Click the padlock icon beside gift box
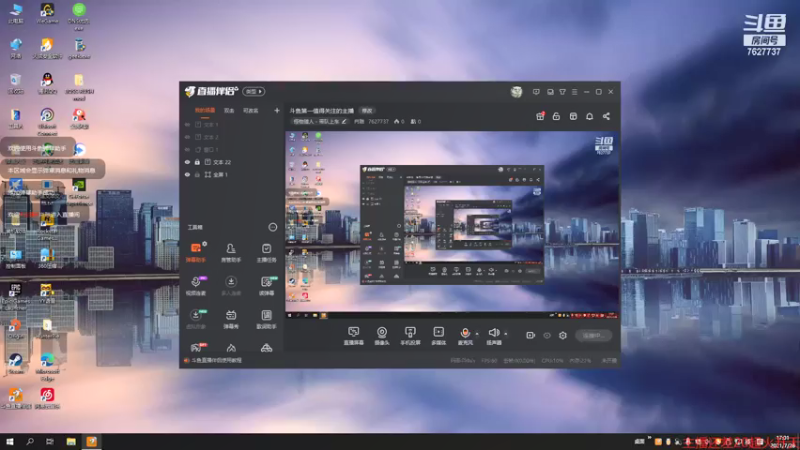 556,116
